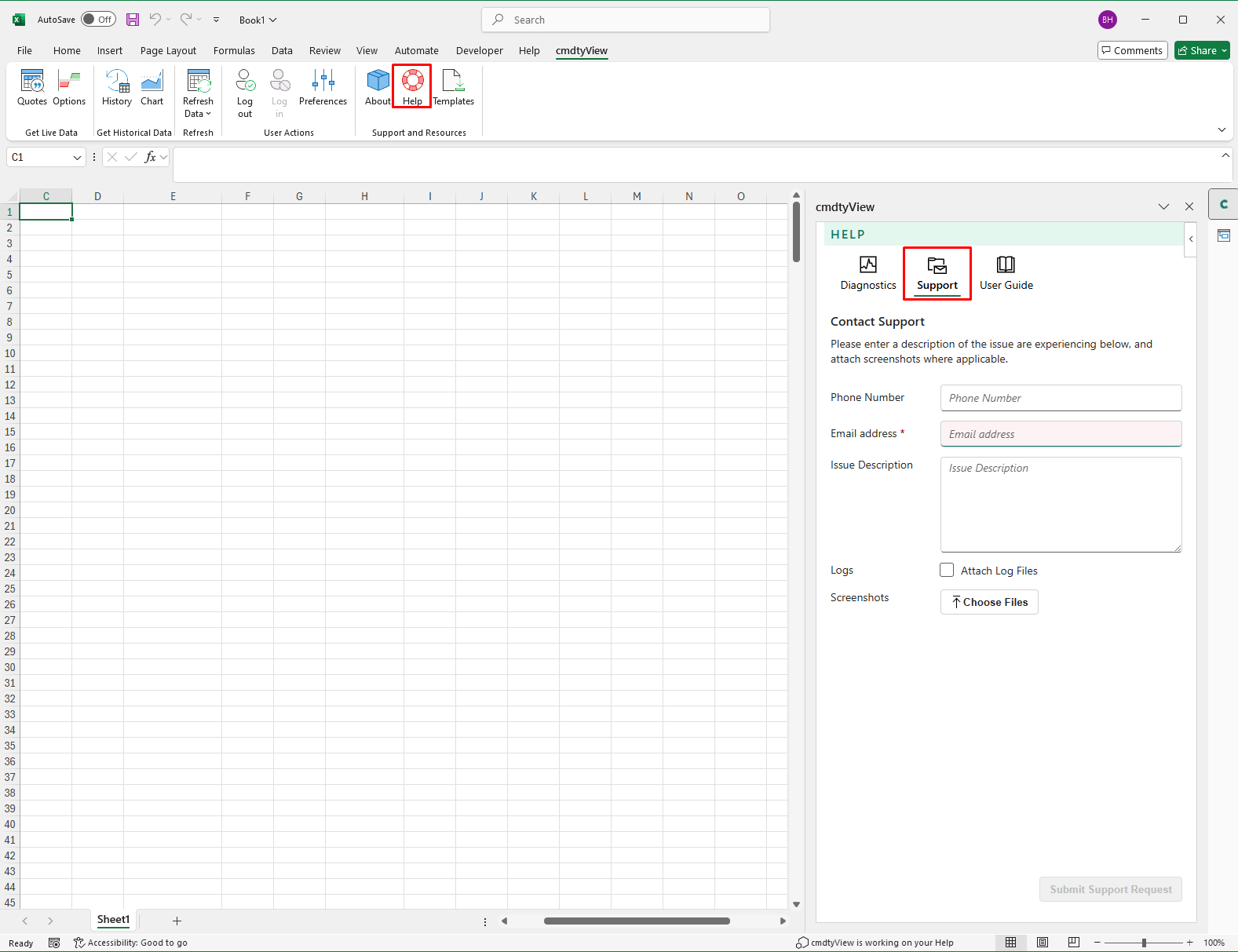Collapse the Help panel side arrow
1238x952 pixels.
(1191, 239)
